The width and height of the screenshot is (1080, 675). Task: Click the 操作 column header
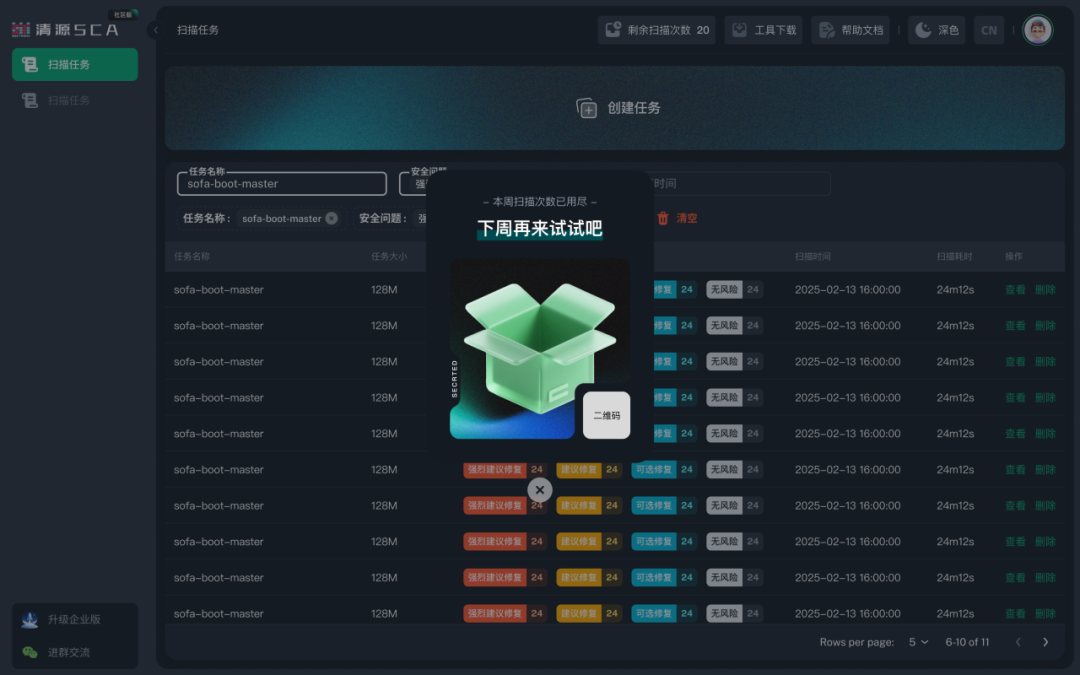(1014, 256)
